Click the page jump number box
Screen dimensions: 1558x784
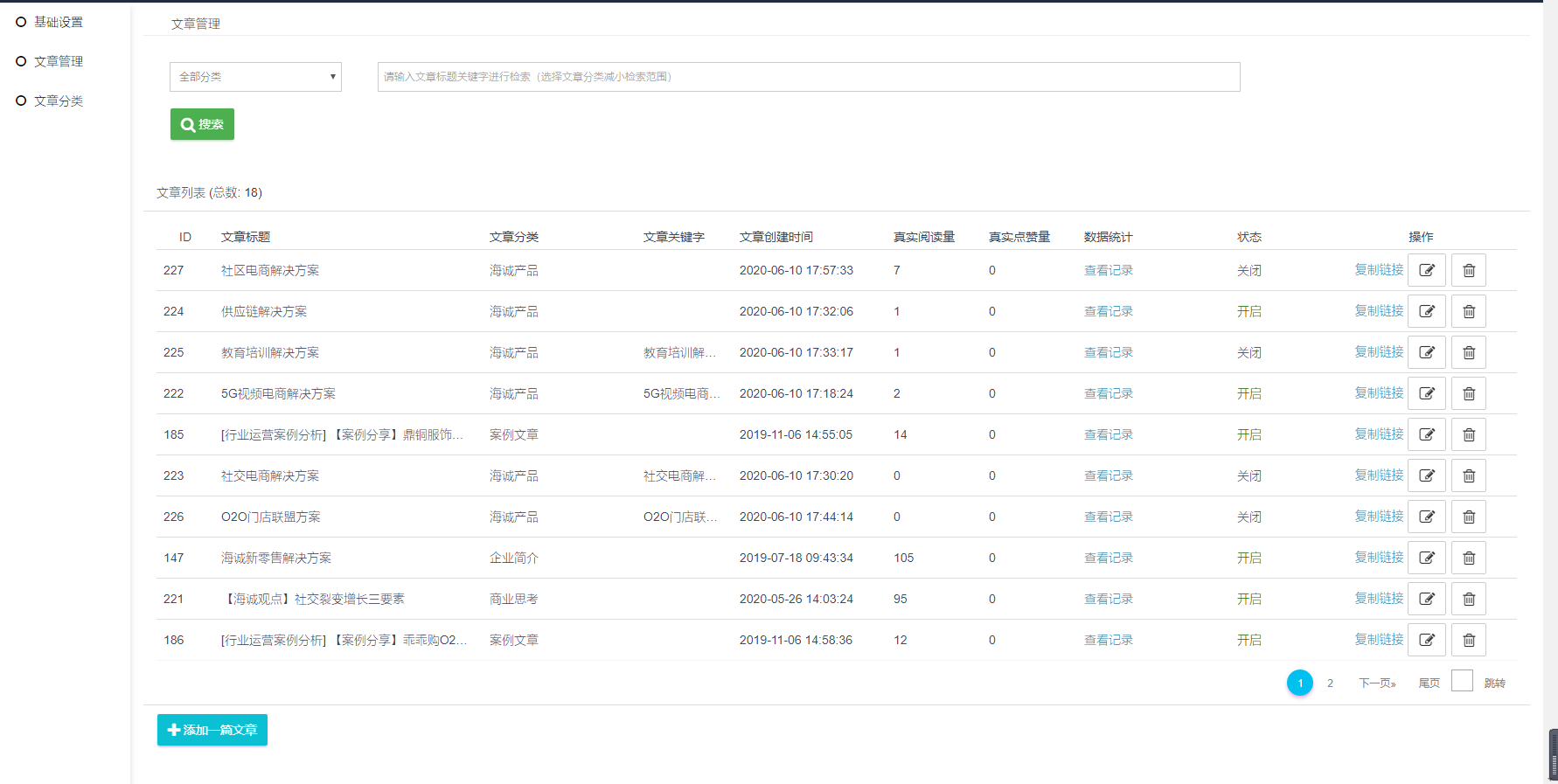(x=1461, y=681)
